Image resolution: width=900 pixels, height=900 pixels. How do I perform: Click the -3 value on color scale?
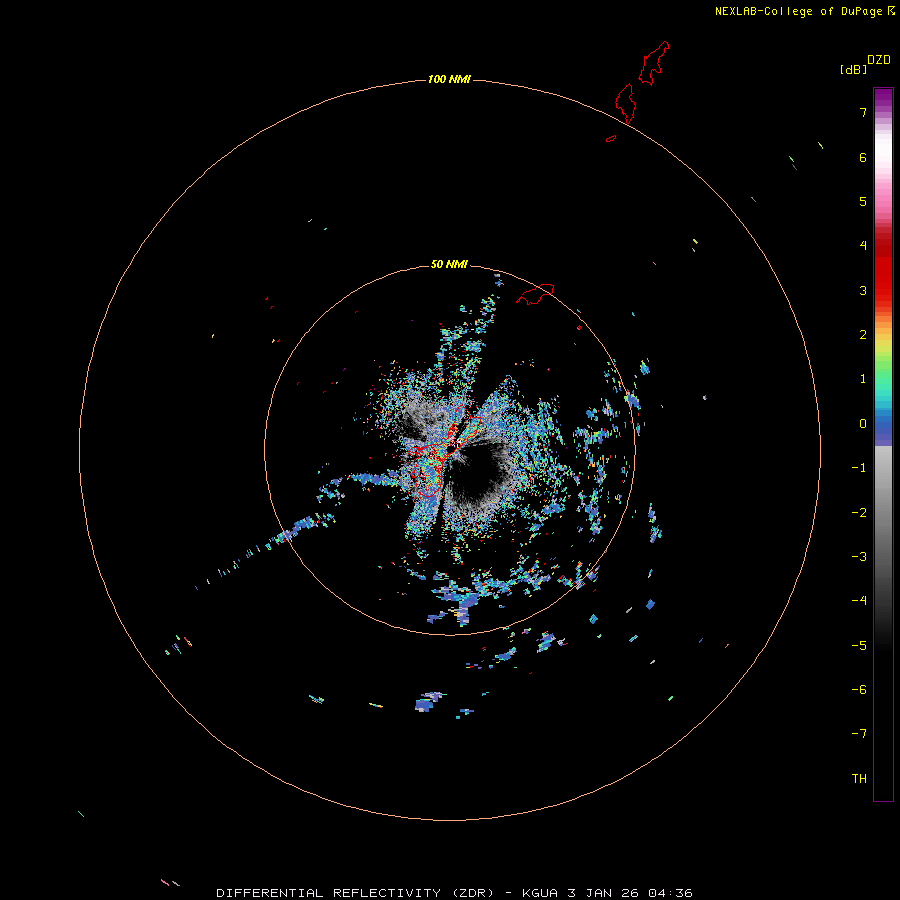[x=859, y=557]
